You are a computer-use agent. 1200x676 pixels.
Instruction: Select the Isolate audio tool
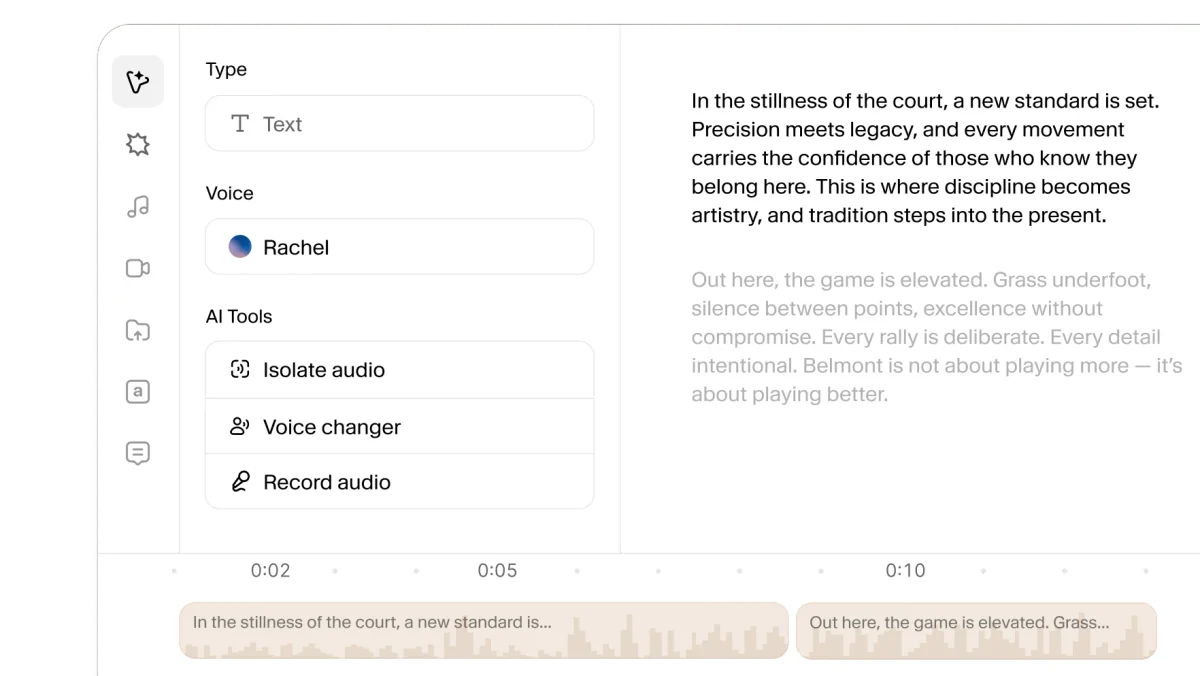point(323,369)
